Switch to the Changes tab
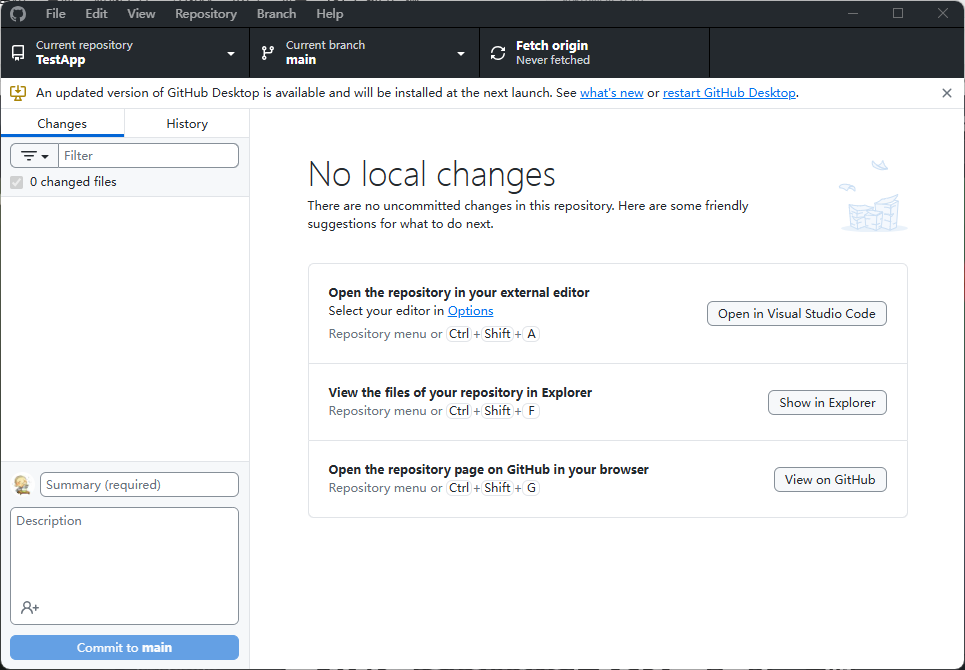 (62, 124)
